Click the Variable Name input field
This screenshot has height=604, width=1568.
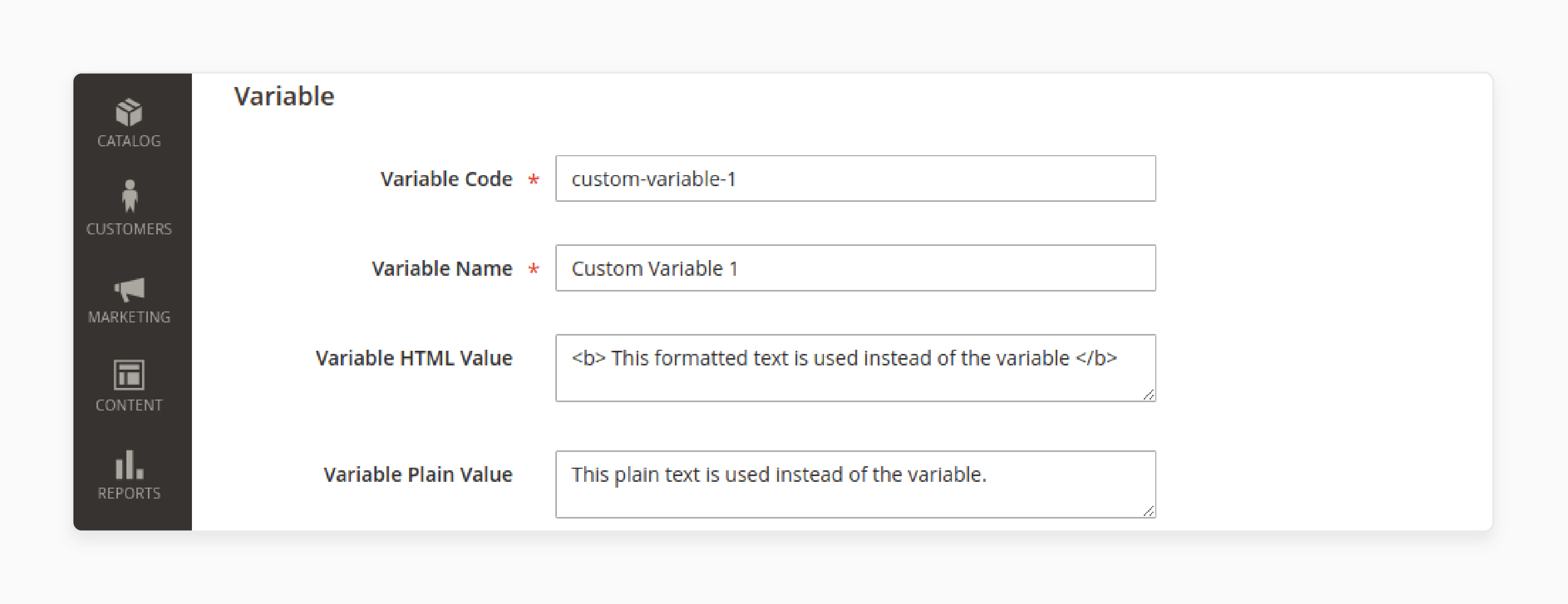click(855, 268)
